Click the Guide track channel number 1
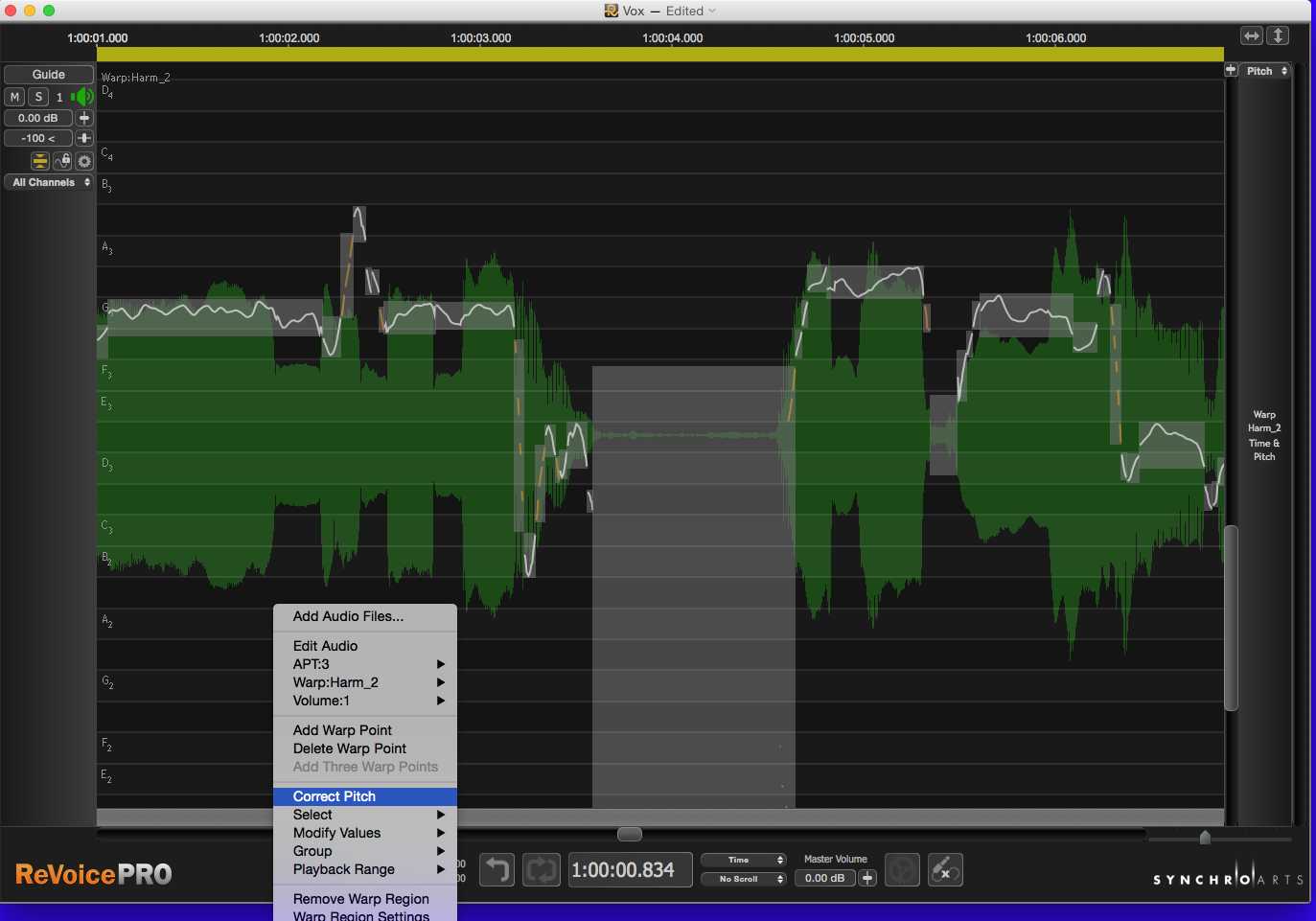 point(59,97)
